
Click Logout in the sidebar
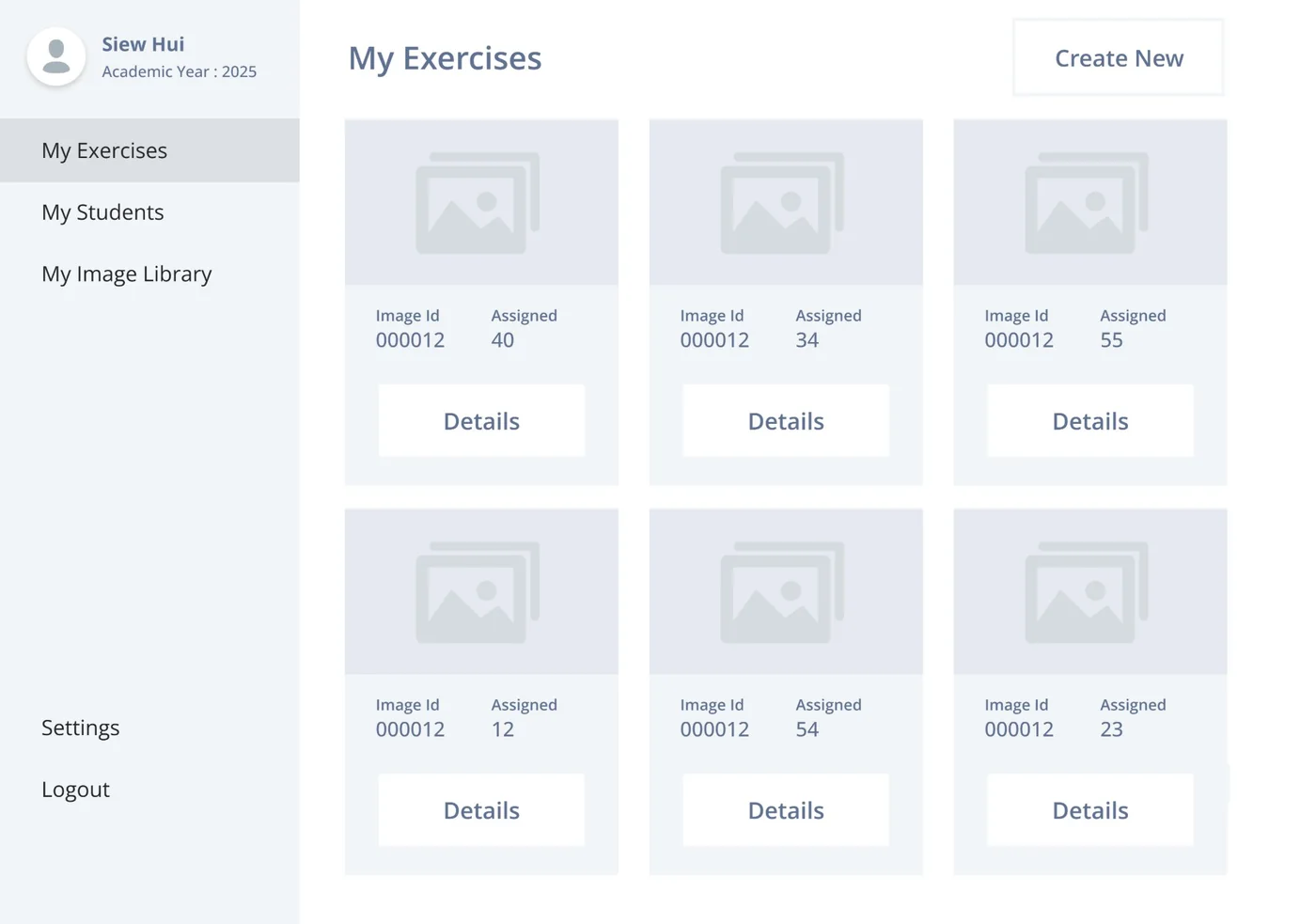[x=75, y=790]
